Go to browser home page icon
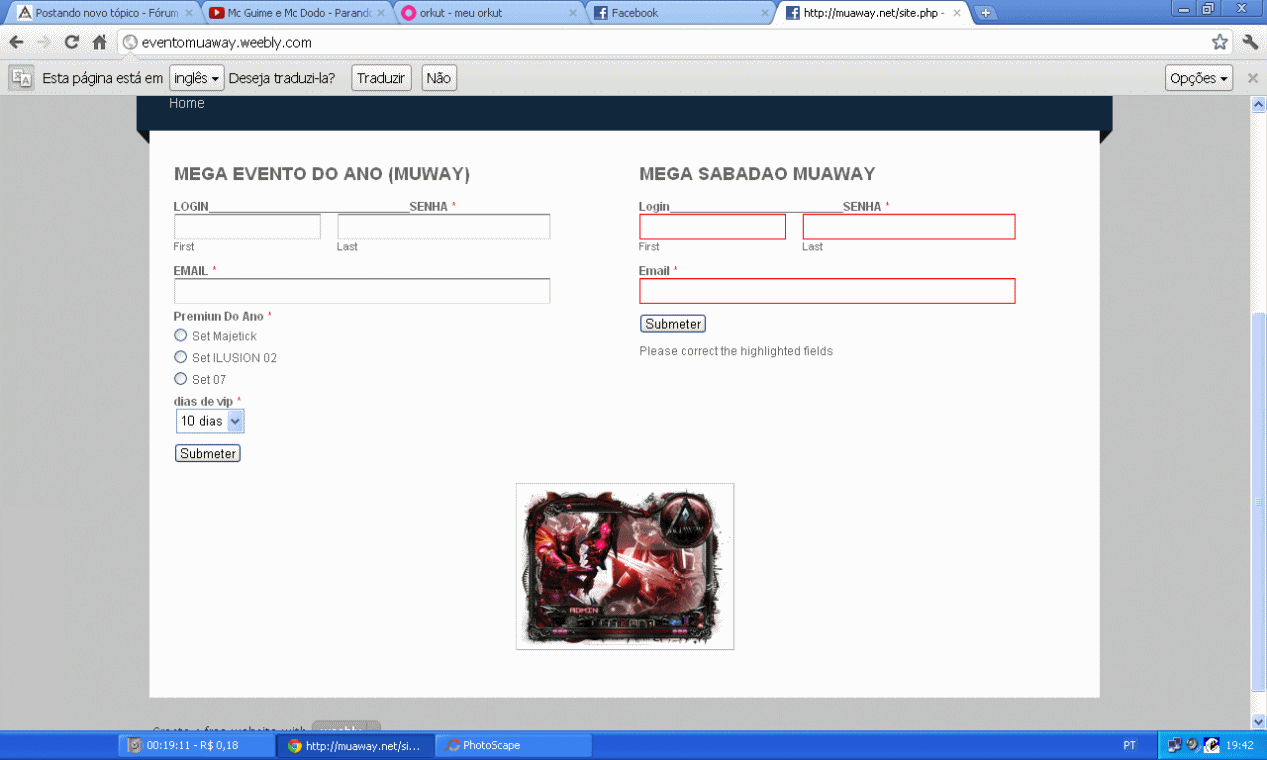The height and width of the screenshot is (760, 1267). point(99,42)
